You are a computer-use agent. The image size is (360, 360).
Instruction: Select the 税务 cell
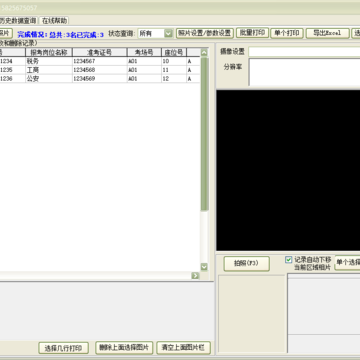click(x=49, y=61)
